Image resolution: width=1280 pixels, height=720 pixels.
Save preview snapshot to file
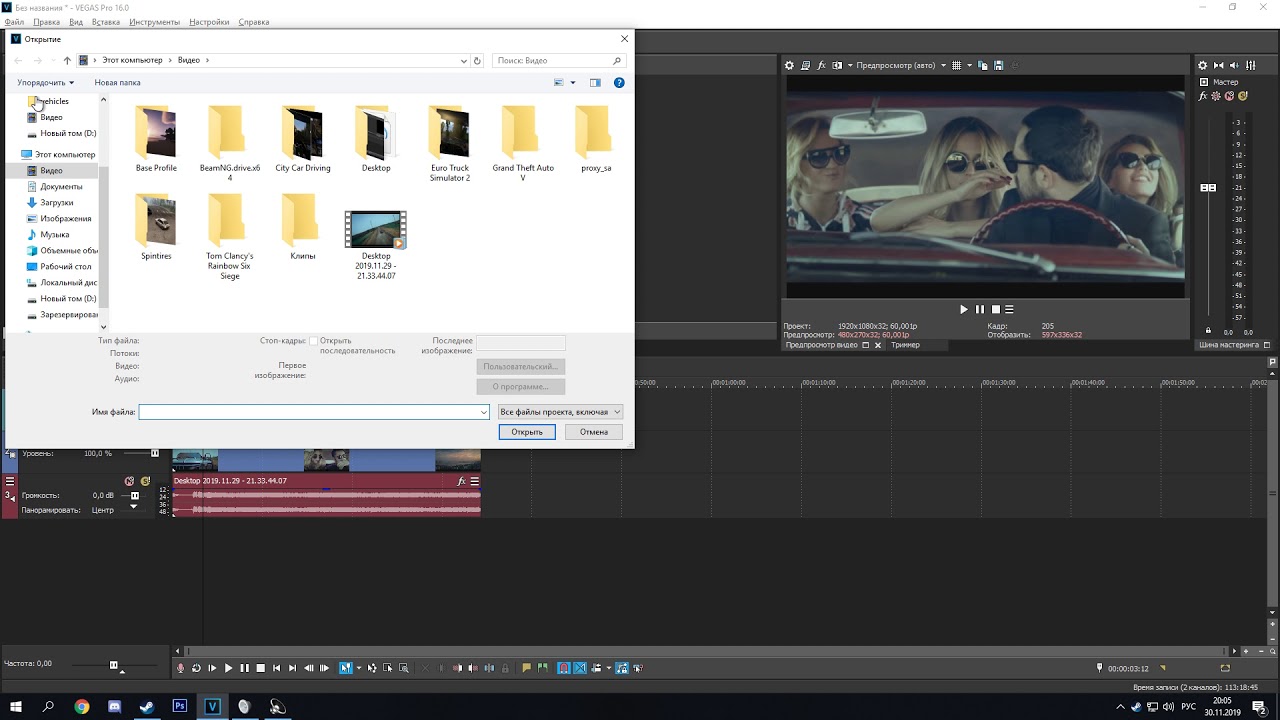pos(998,65)
